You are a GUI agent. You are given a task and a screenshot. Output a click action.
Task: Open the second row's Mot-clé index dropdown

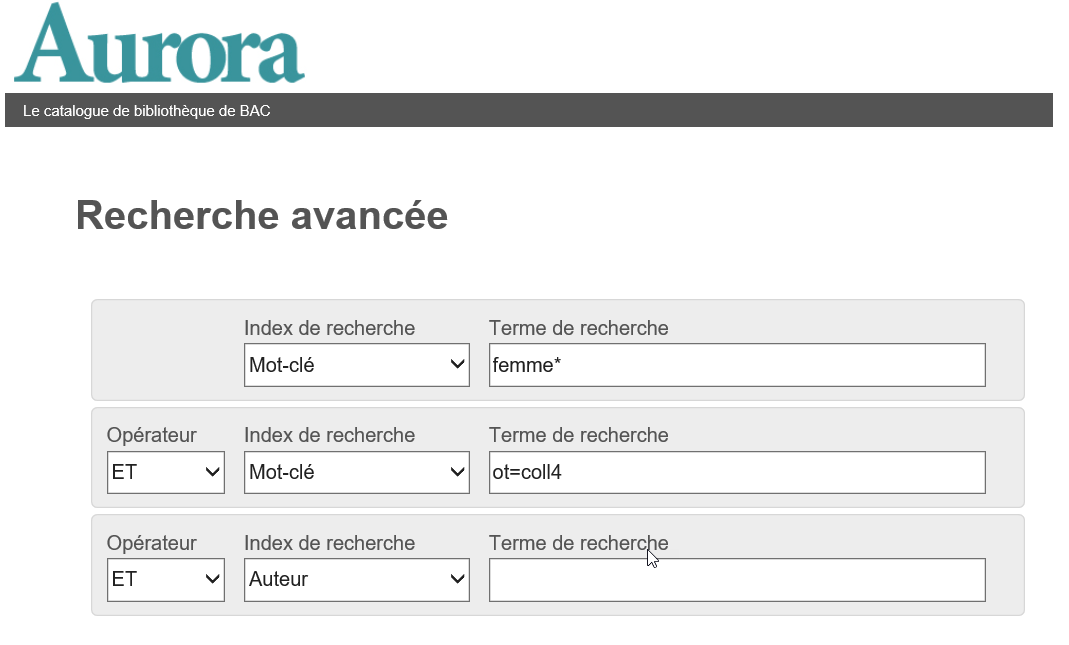[356, 472]
